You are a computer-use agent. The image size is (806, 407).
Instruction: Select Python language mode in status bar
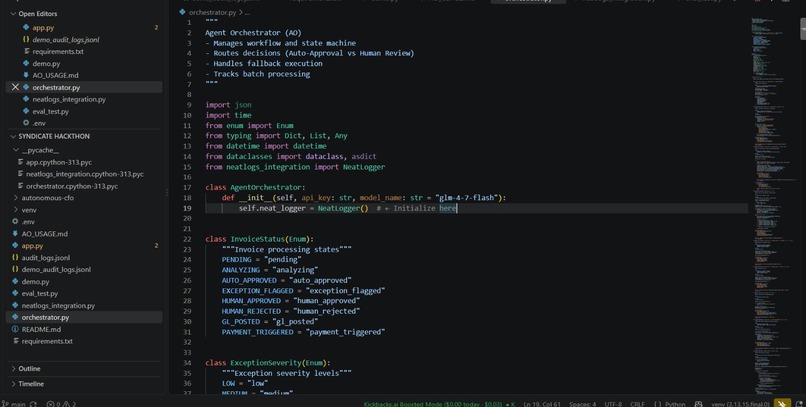pyautogui.click(x=670, y=404)
